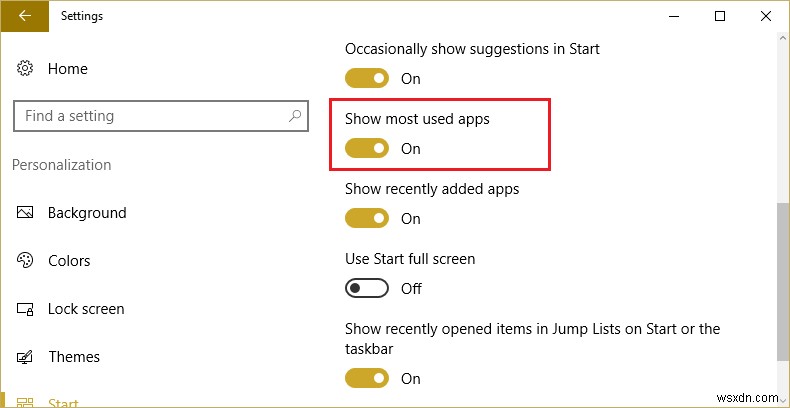The image size is (790, 408).
Task: Click the back arrow icon
Action: 24,16
